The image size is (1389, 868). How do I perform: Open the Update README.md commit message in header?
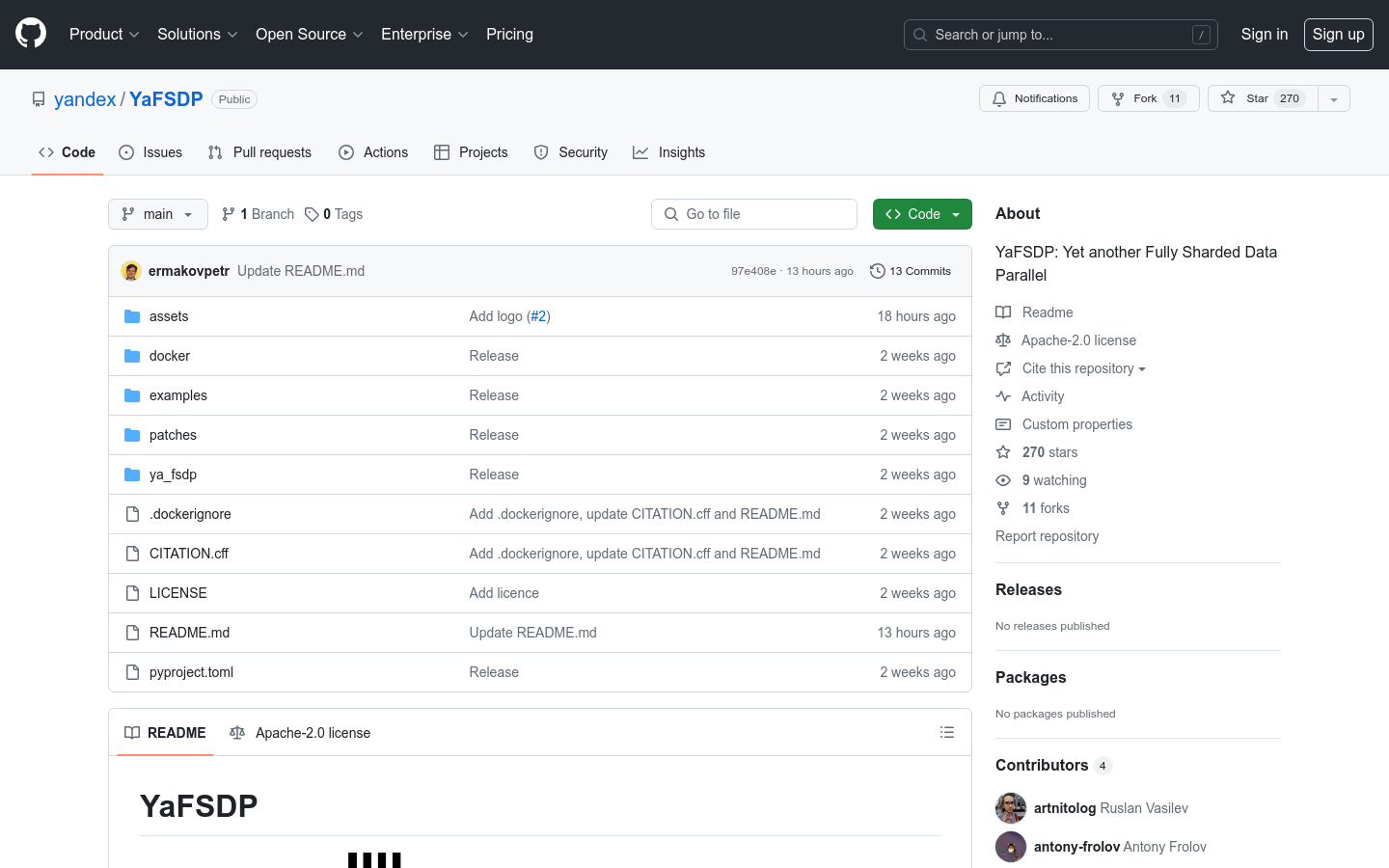click(301, 271)
